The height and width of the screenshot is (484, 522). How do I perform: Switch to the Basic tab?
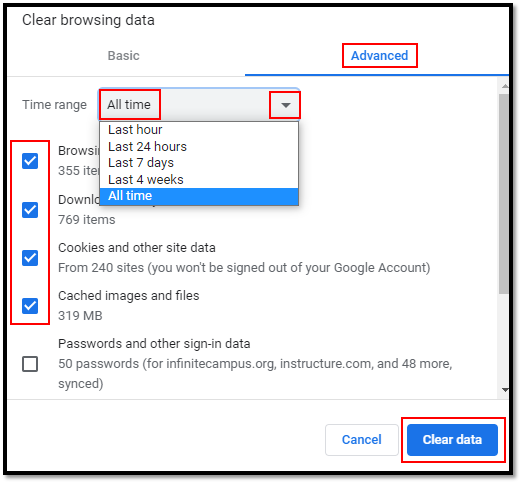[124, 56]
